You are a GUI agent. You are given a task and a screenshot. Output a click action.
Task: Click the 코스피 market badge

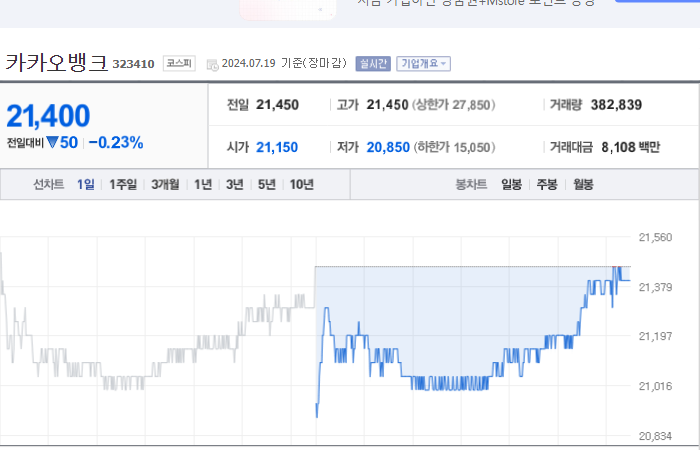[x=179, y=63]
